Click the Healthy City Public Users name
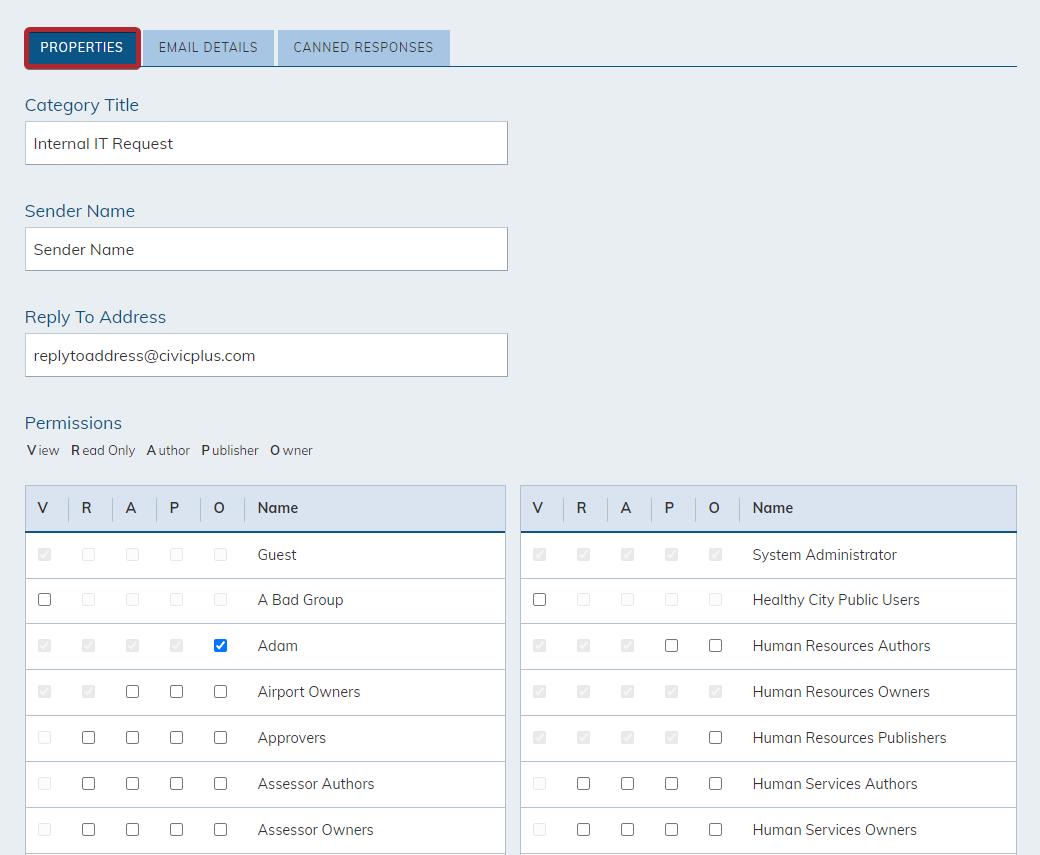 click(836, 600)
